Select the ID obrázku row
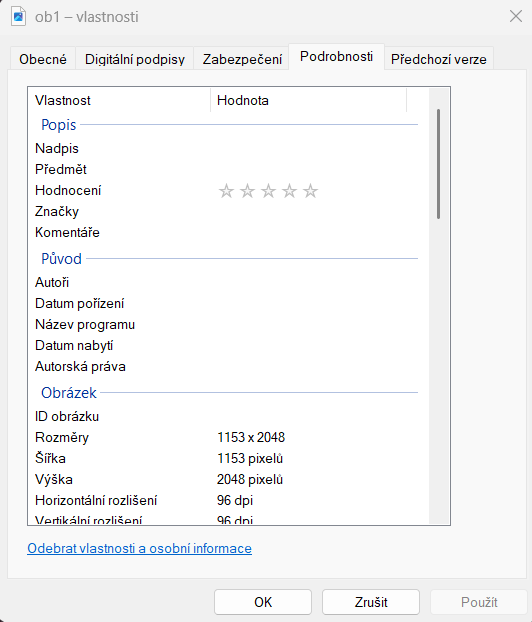532x622 pixels. (x=223, y=417)
